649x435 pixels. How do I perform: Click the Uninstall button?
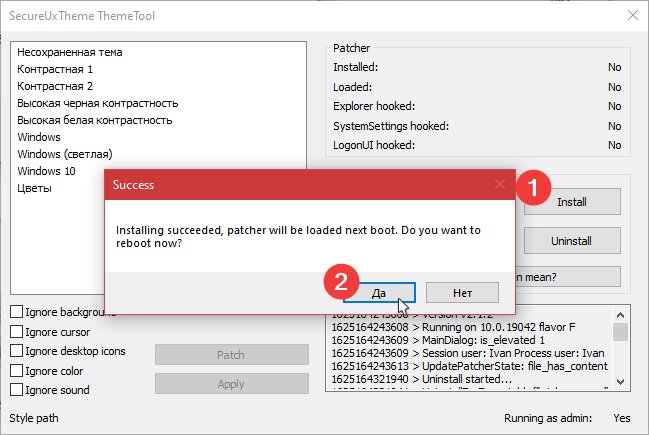click(x=572, y=240)
